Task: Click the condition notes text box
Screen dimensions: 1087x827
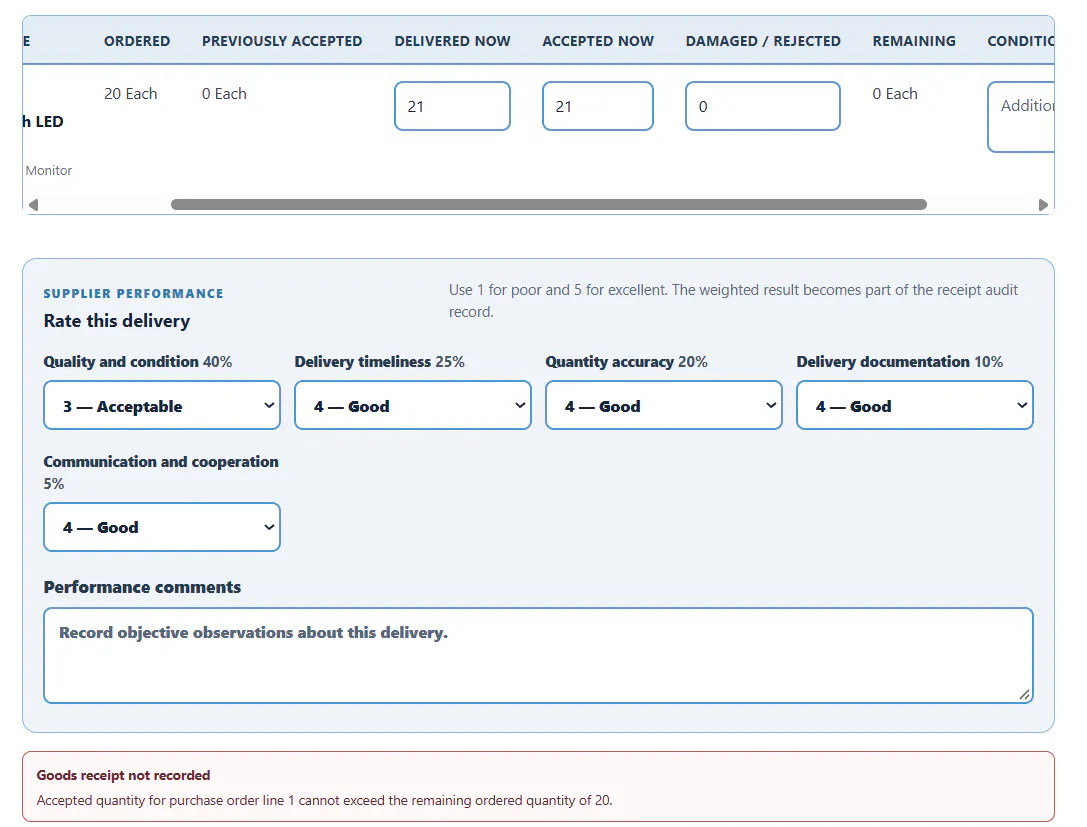Action: point(1021,116)
